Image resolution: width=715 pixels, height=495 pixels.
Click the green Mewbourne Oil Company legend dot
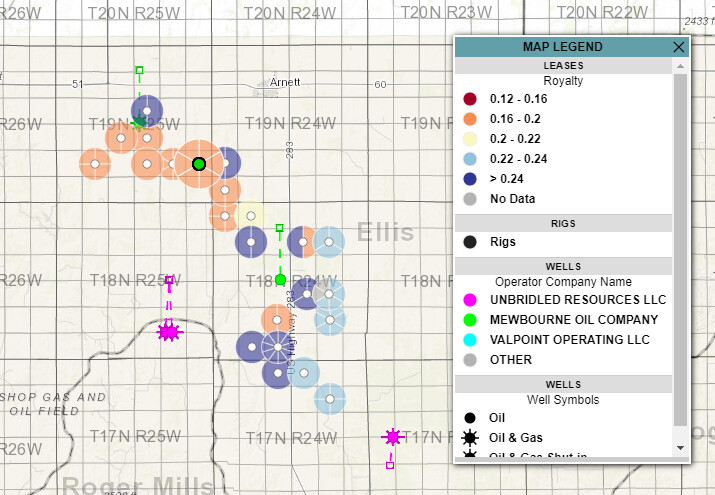click(470, 320)
